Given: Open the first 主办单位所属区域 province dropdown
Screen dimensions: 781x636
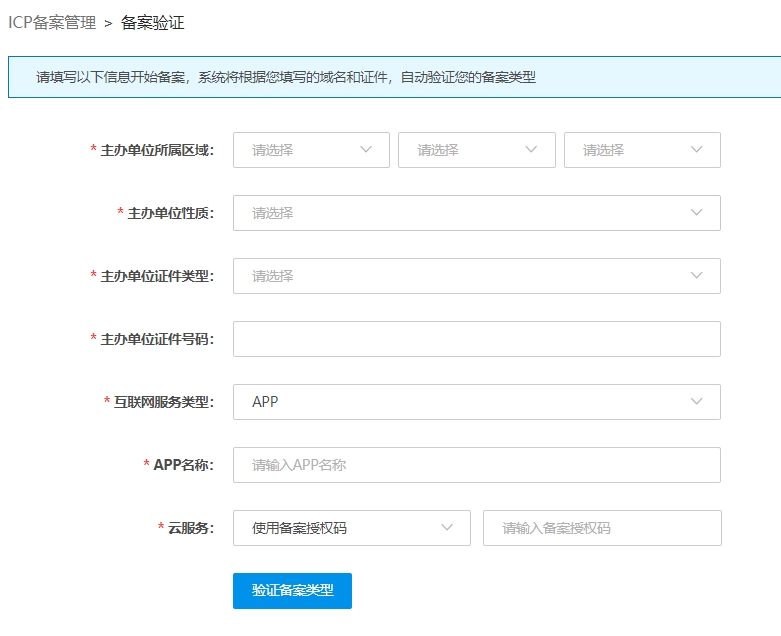Looking at the screenshot, I should click(300, 150).
